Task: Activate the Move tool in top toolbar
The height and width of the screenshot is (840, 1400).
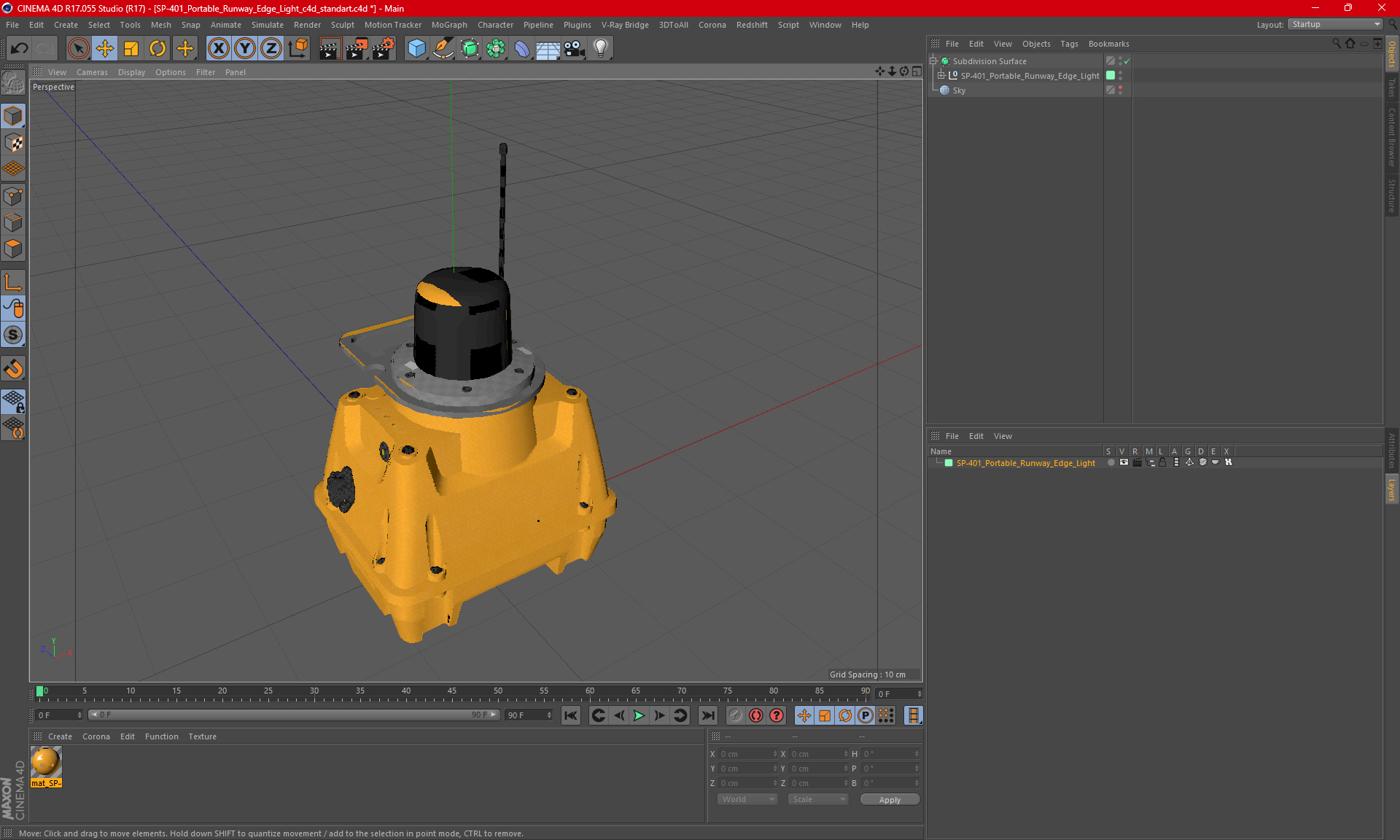Action: (x=105, y=49)
